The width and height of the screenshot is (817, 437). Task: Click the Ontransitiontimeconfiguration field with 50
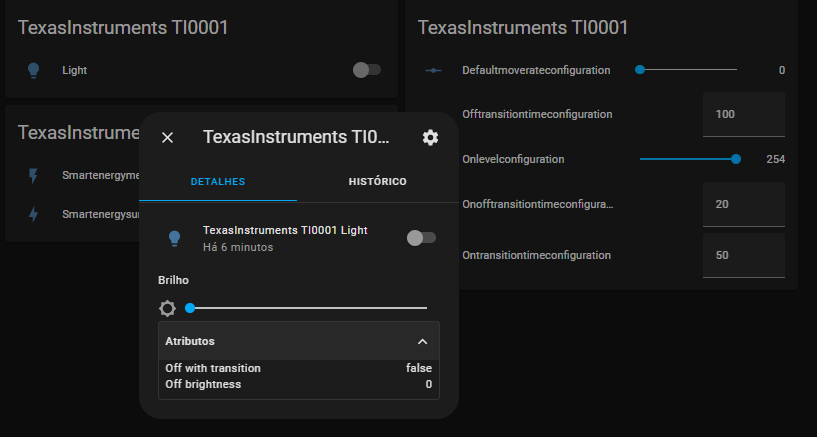[x=744, y=255]
